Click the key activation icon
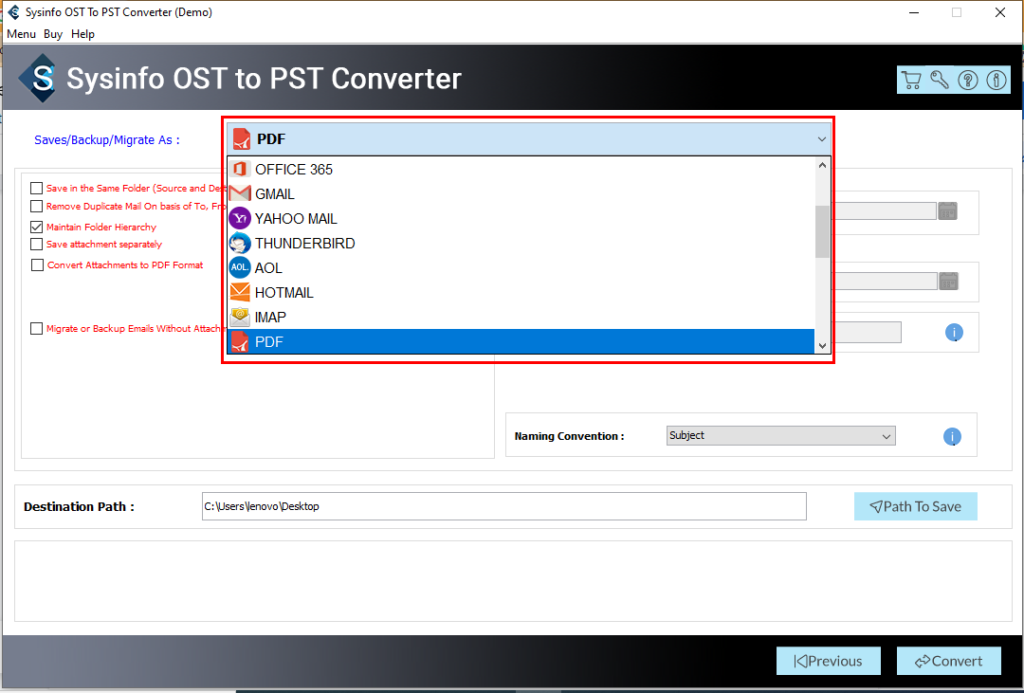The height and width of the screenshot is (693, 1024). pos(940,80)
